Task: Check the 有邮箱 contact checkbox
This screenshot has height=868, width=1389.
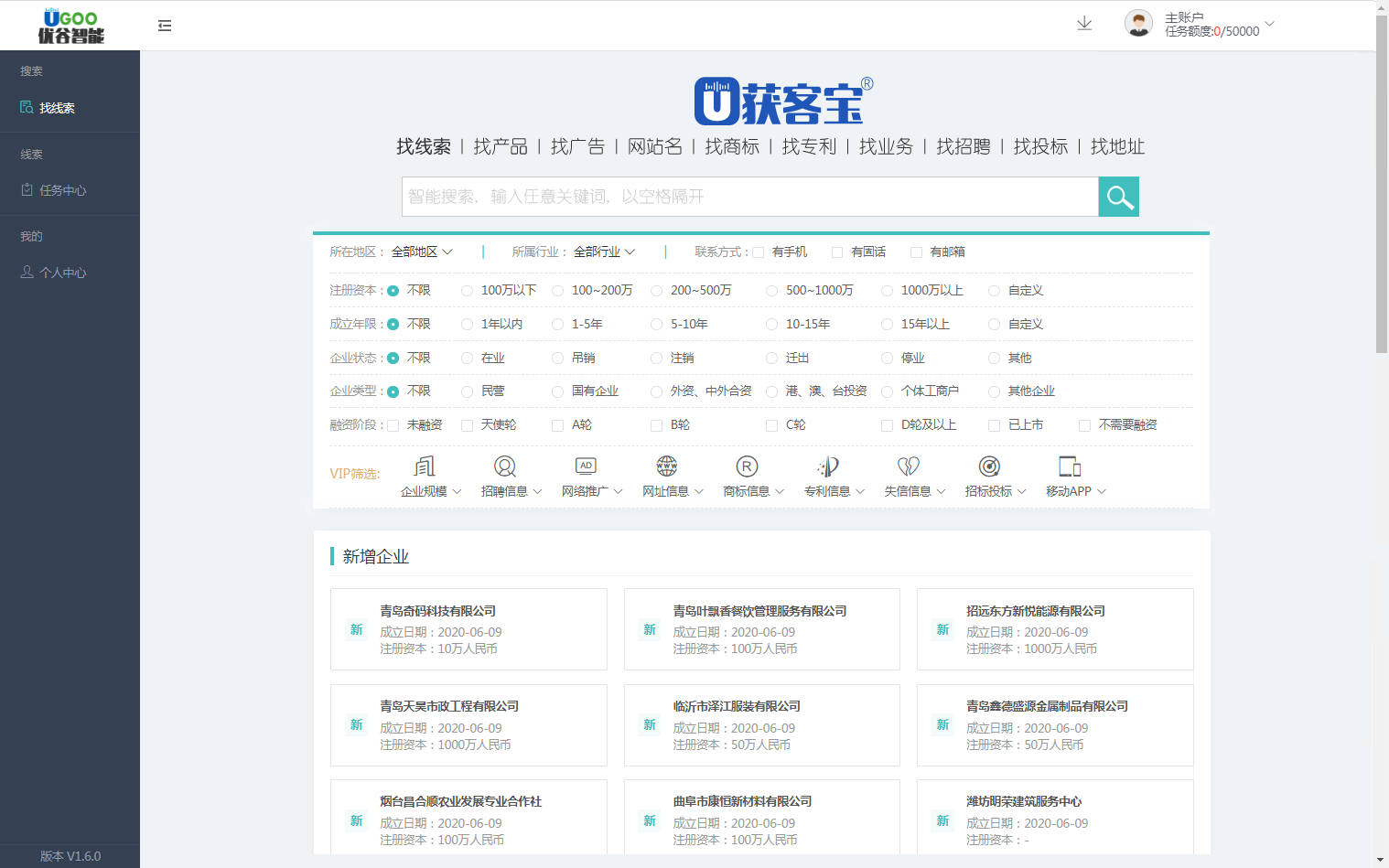Action: click(x=916, y=252)
